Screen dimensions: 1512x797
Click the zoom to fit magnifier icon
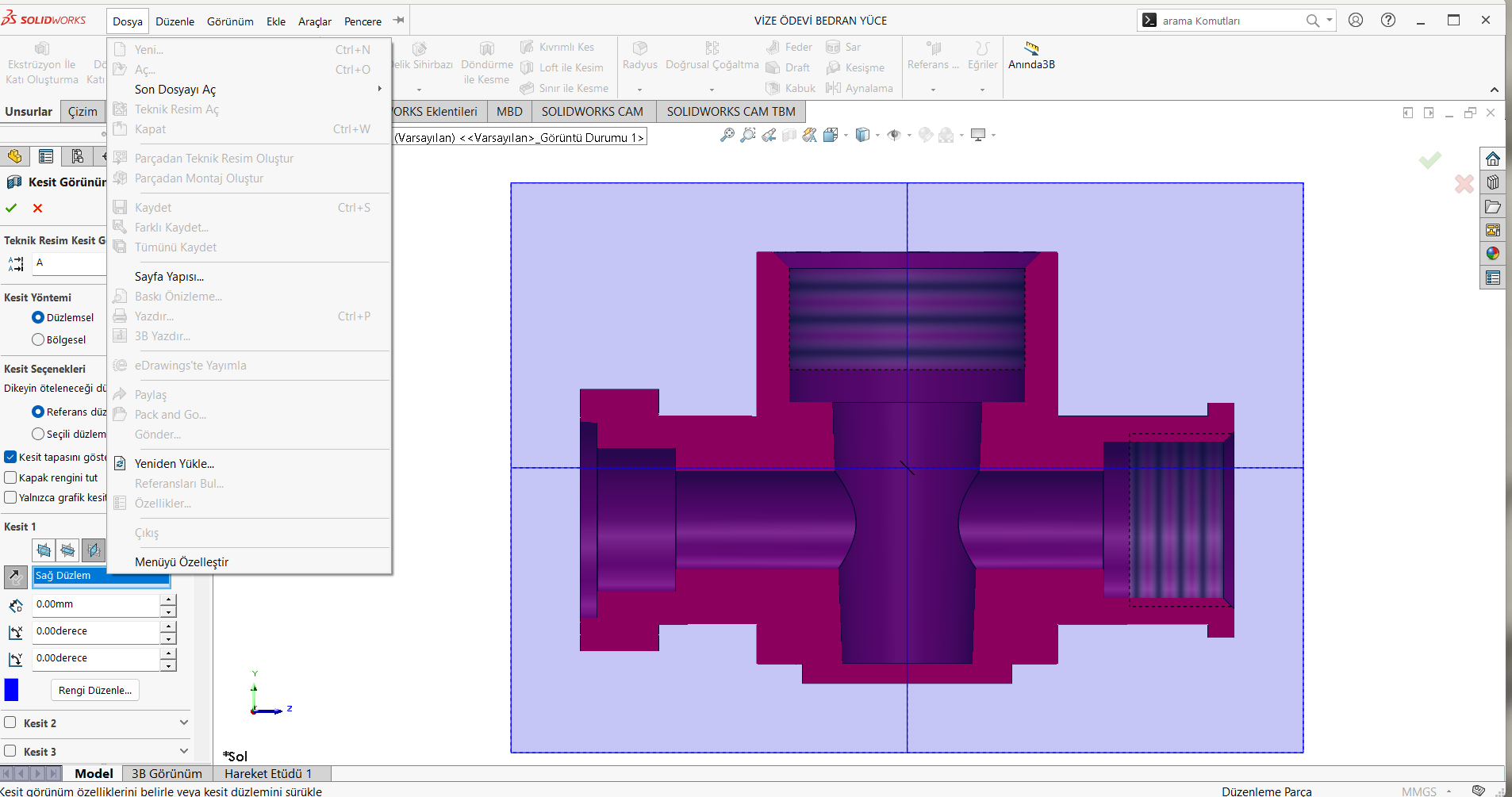tap(727, 136)
